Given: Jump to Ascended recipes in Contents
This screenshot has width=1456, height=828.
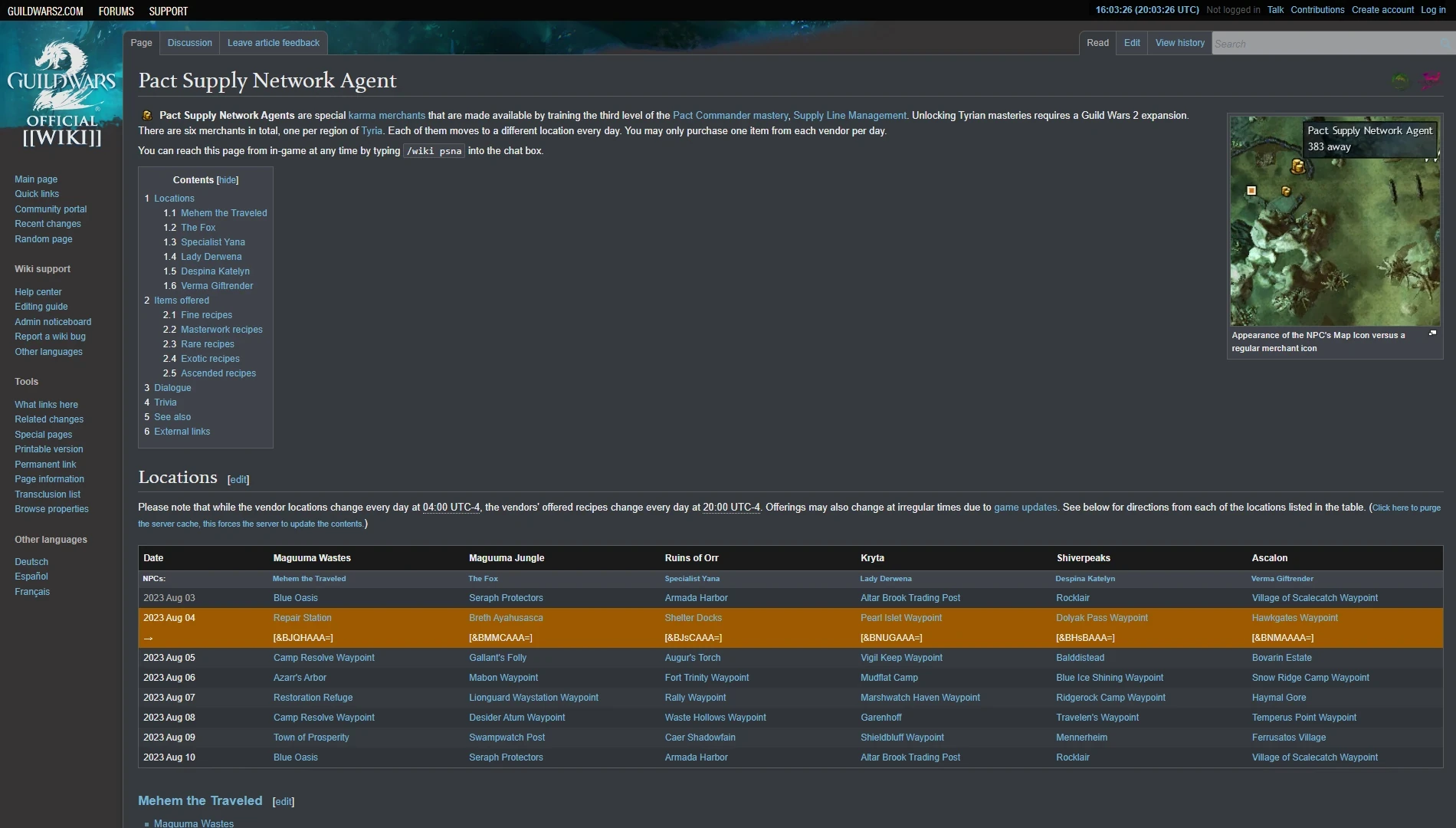Looking at the screenshot, I should click(x=218, y=373).
